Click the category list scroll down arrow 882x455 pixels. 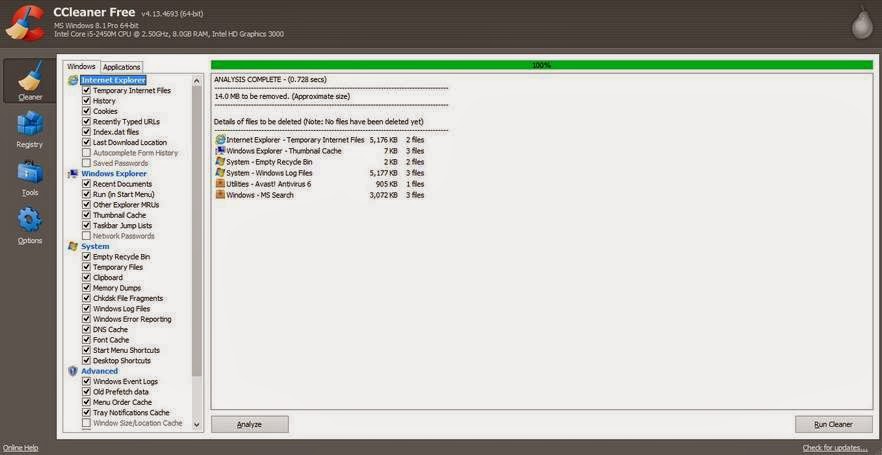(x=197, y=425)
